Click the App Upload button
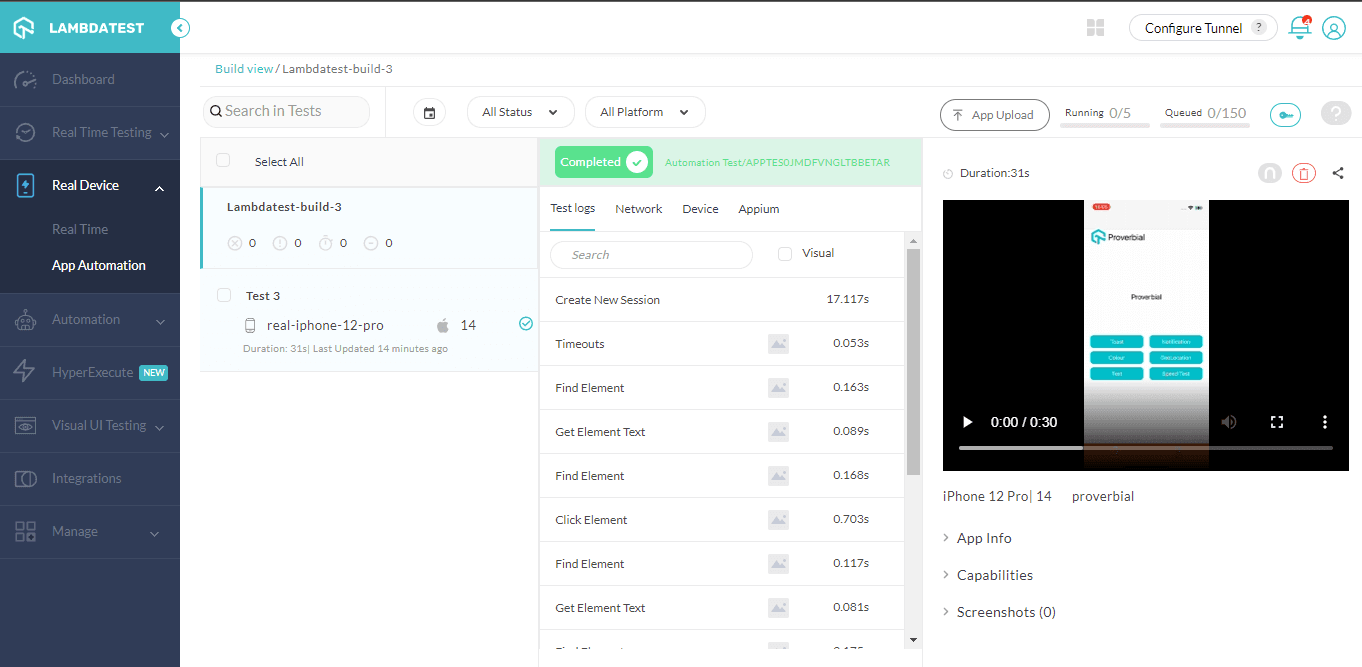 pyautogui.click(x=994, y=115)
